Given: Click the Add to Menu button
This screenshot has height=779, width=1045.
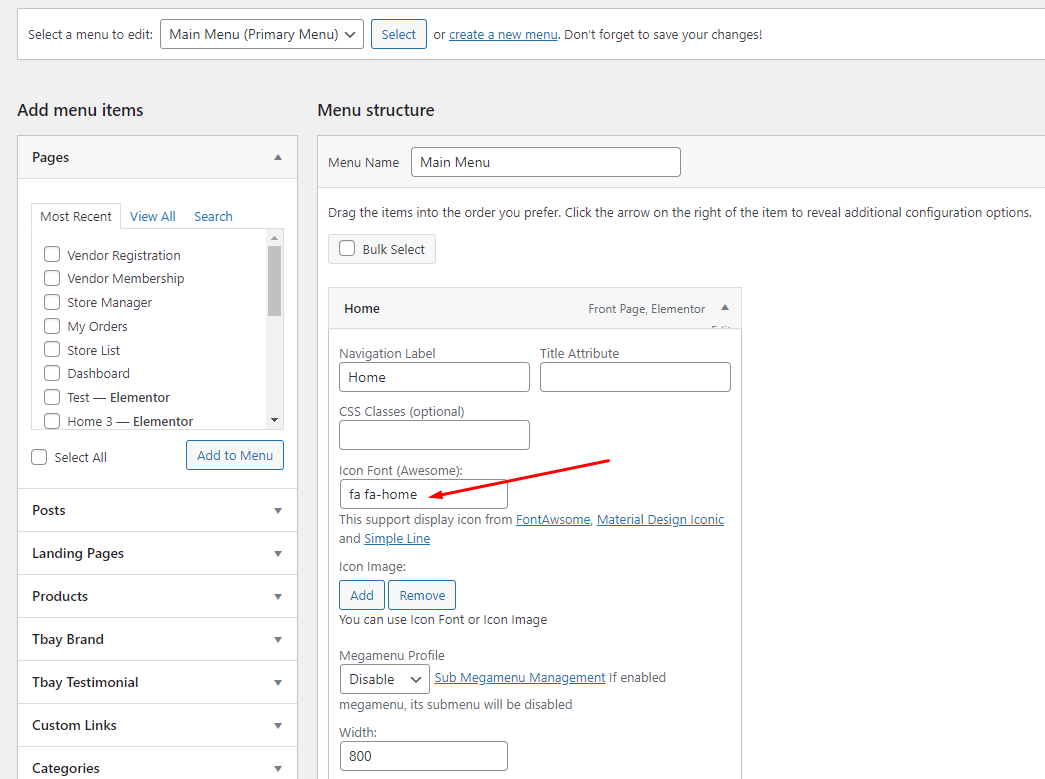Looking at the screenshot, I should pyautogui.click(x=235, y=455).
